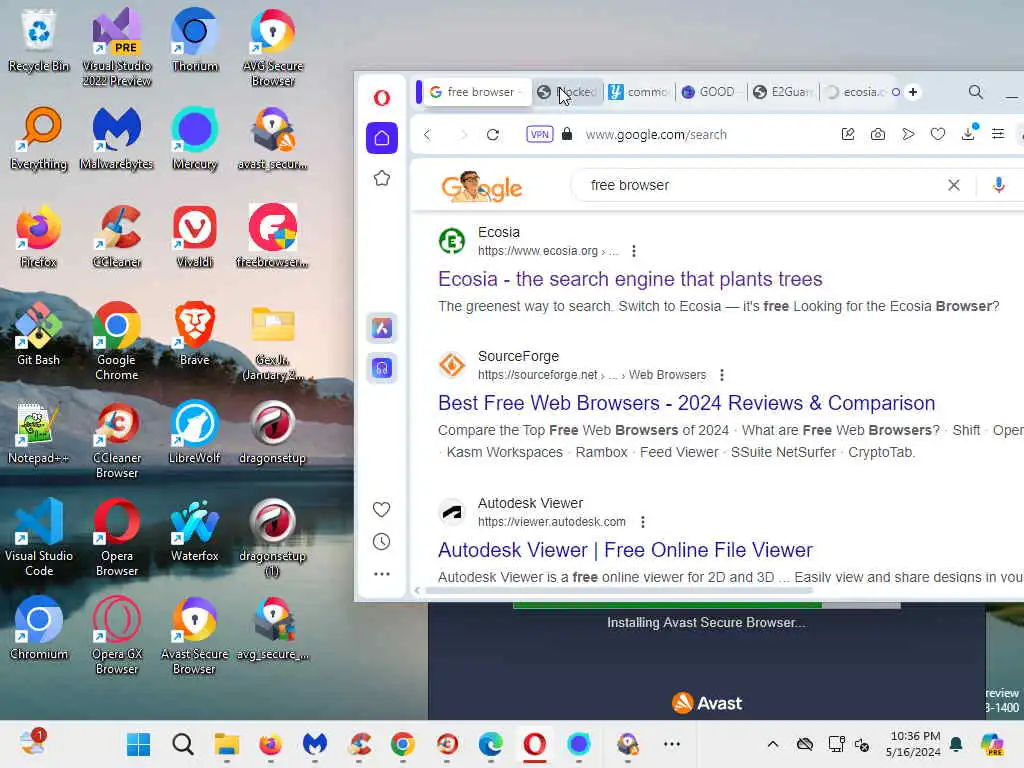Select the Notepad++ desktop icon
Image resolution: width=1024 pixels, height=768 pixels.
39,432
